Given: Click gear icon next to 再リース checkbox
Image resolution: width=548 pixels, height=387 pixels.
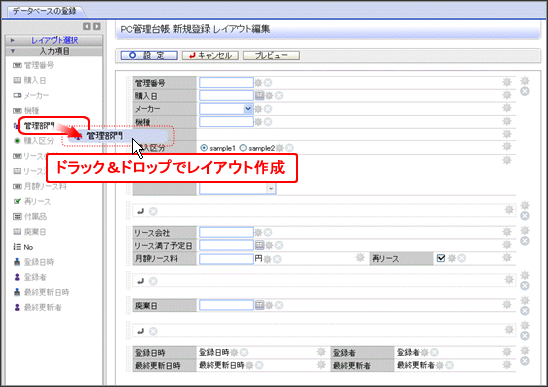Looking at the screenshot, I should pyautogui.click(x=452, y=258).
